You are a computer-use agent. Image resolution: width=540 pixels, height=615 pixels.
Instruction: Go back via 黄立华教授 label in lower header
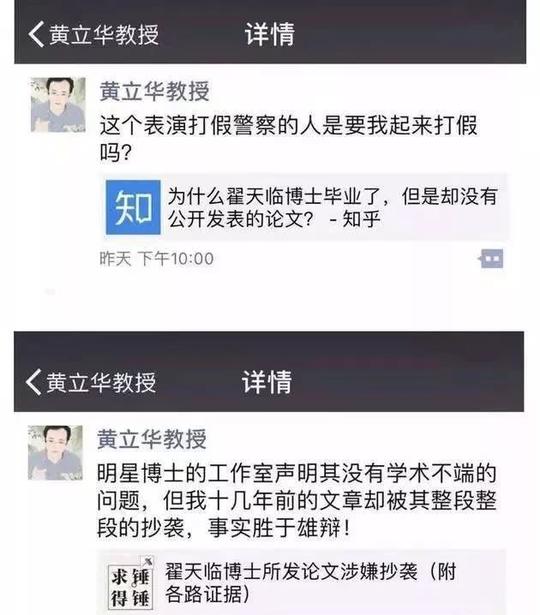click(x=101, y=382)
